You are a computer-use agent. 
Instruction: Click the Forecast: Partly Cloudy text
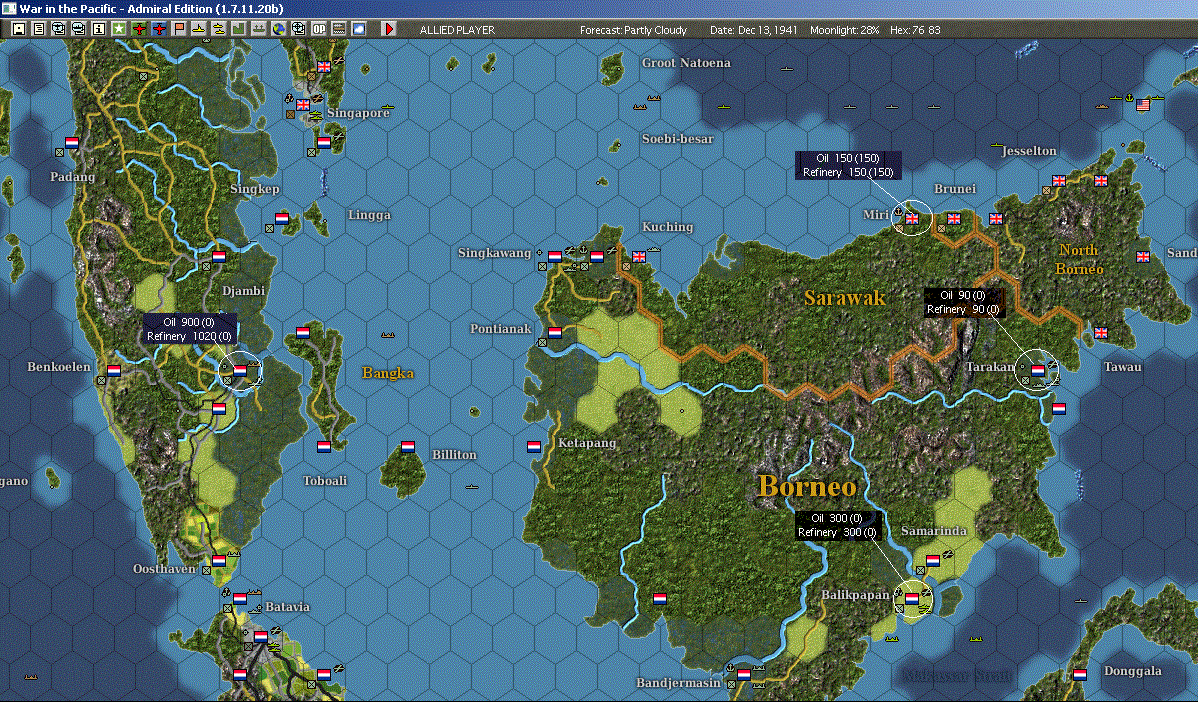coord(633,30)
